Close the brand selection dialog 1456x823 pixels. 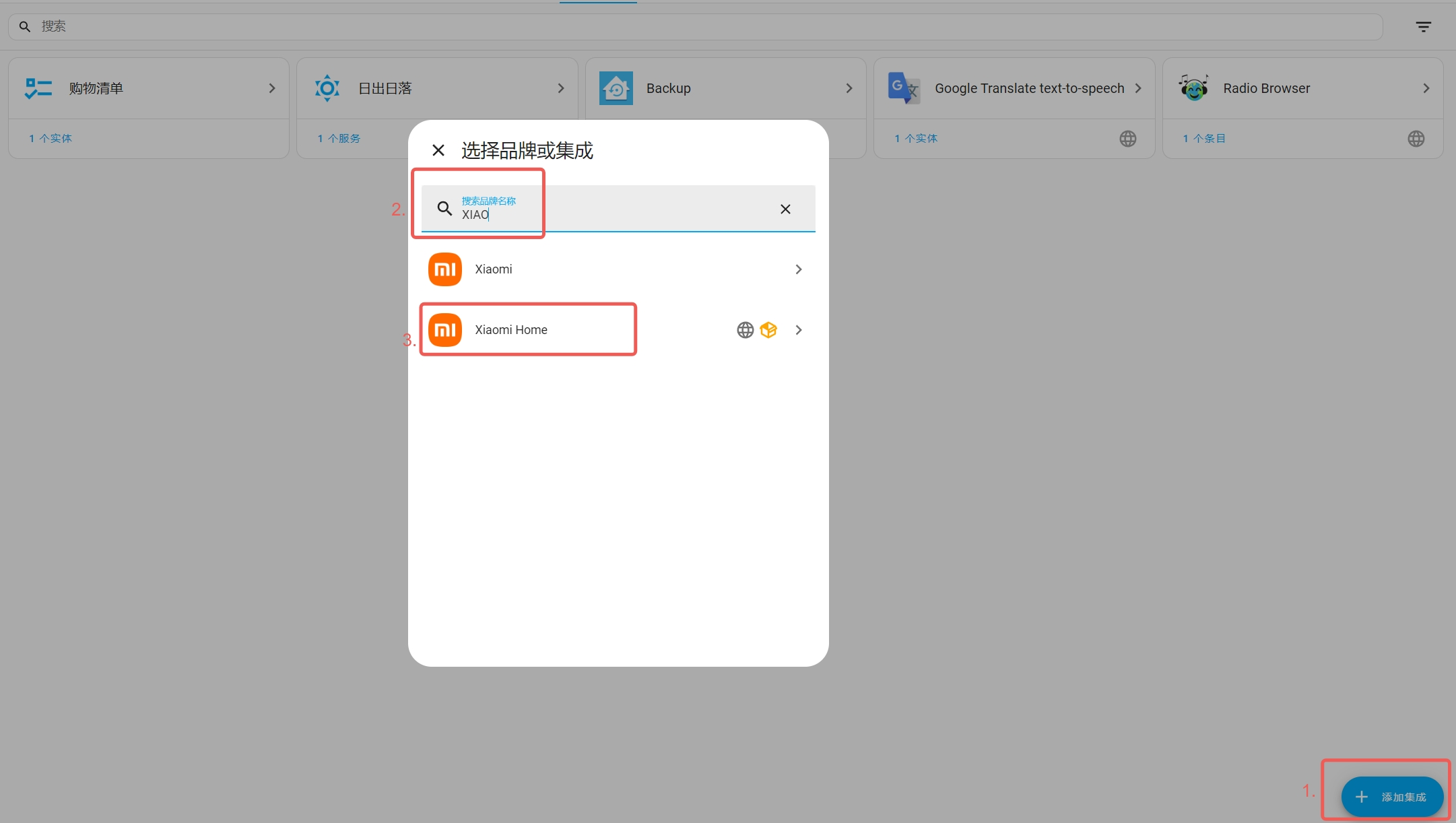438,150
